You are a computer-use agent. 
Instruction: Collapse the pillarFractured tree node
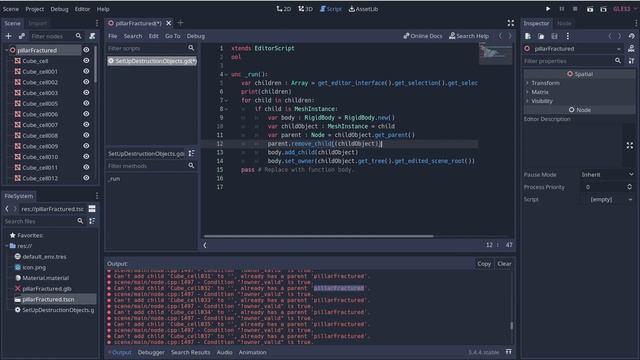[7, 50]
